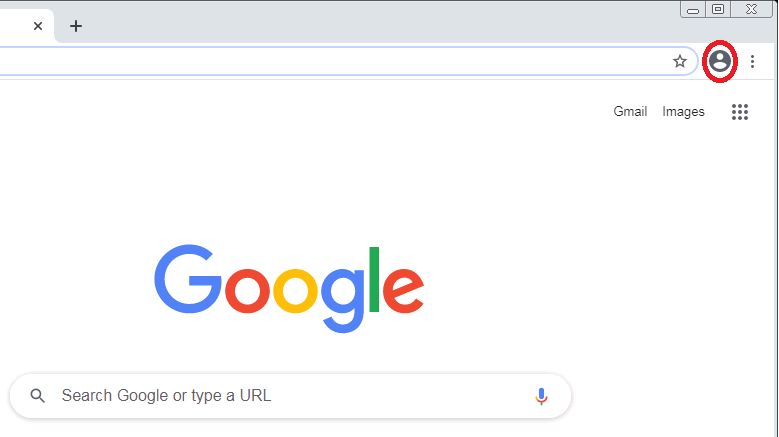The height and width of the screenshot is (437, 779).
Task: Click the blue letter G of the logo
Action: (x=188, y=279)
